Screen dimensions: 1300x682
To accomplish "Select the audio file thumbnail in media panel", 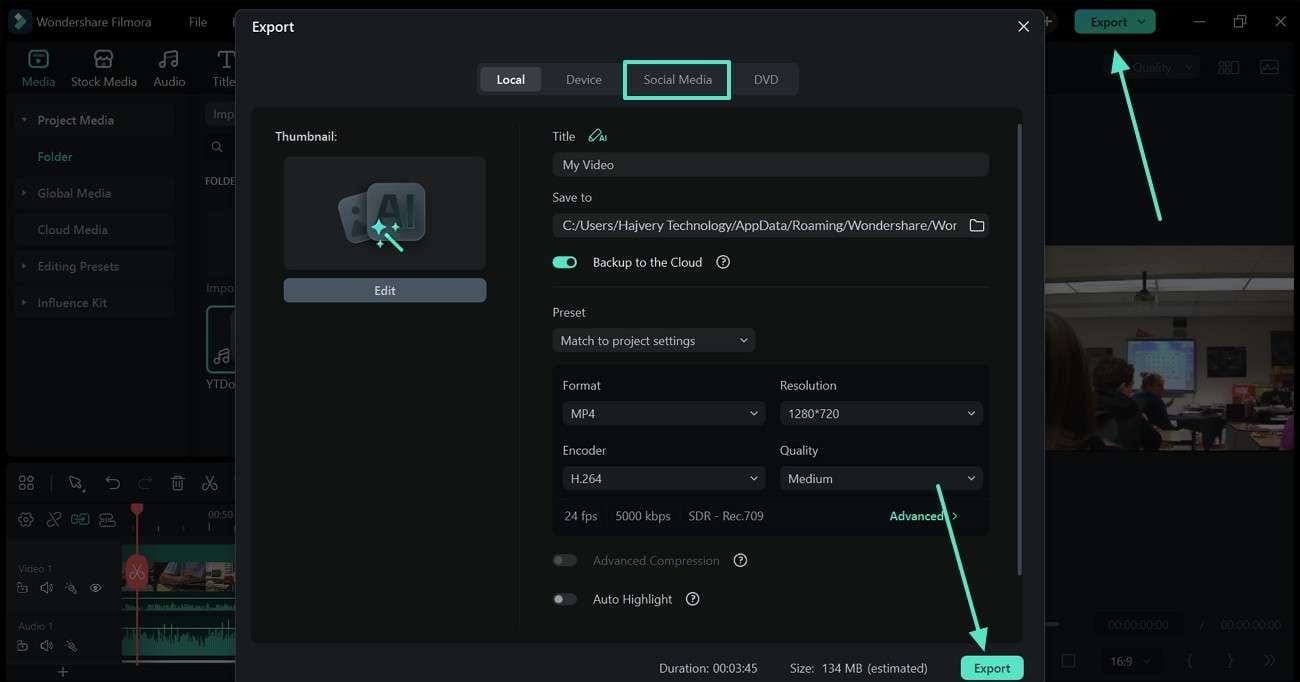I will pyautogui.click(x=221, y=340).
